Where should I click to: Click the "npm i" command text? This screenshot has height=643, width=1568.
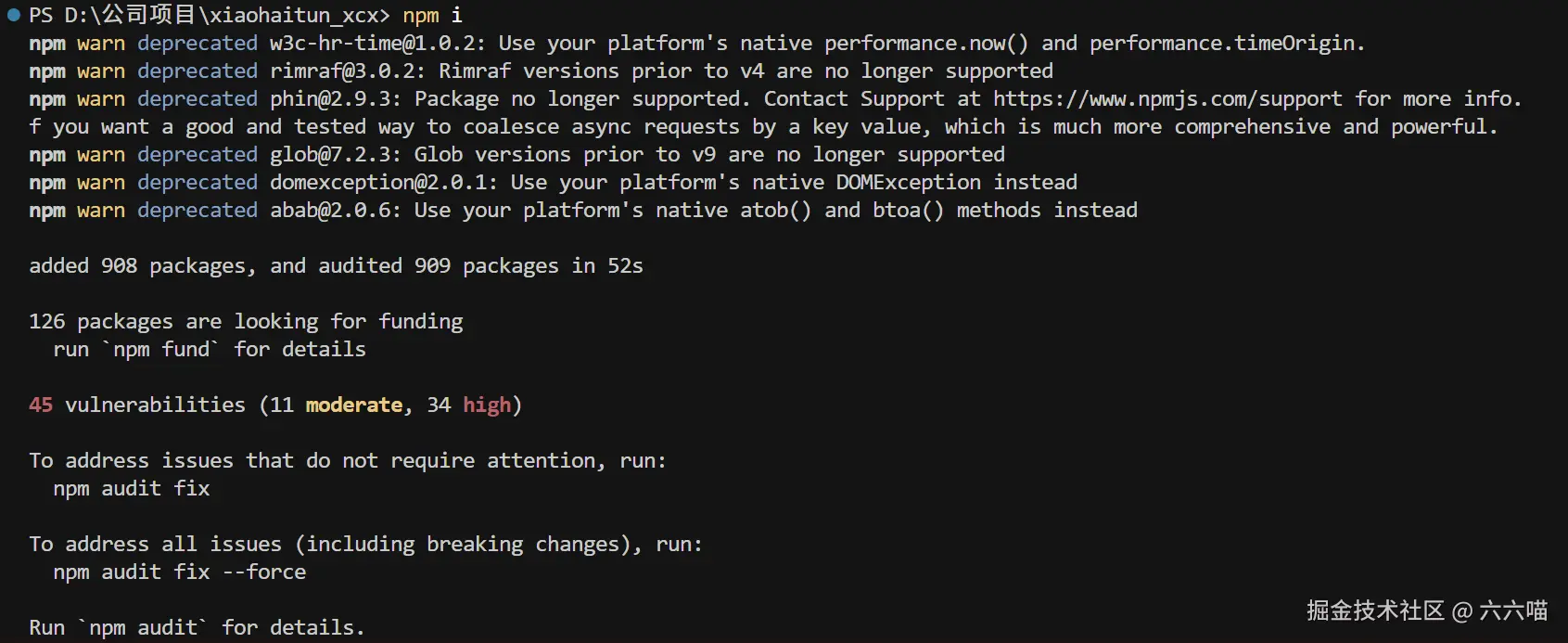(x=432, y=15)
